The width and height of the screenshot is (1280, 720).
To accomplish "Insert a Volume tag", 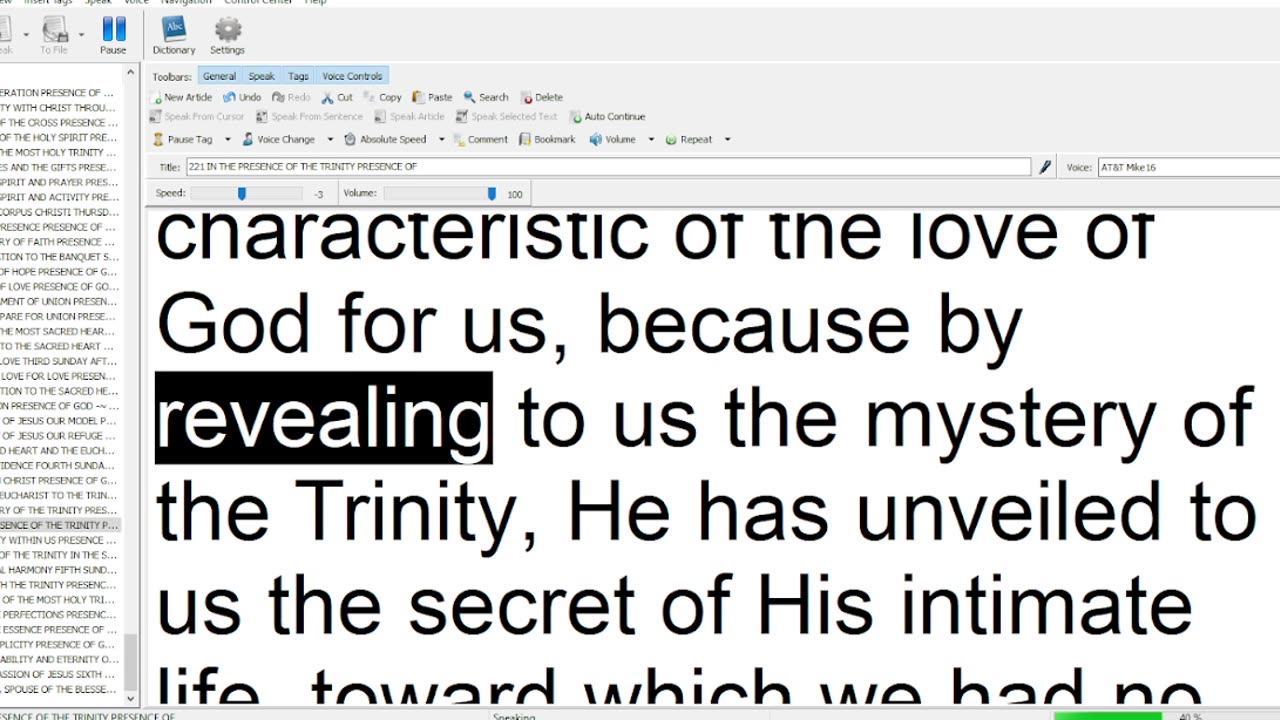I will (612, 140).
